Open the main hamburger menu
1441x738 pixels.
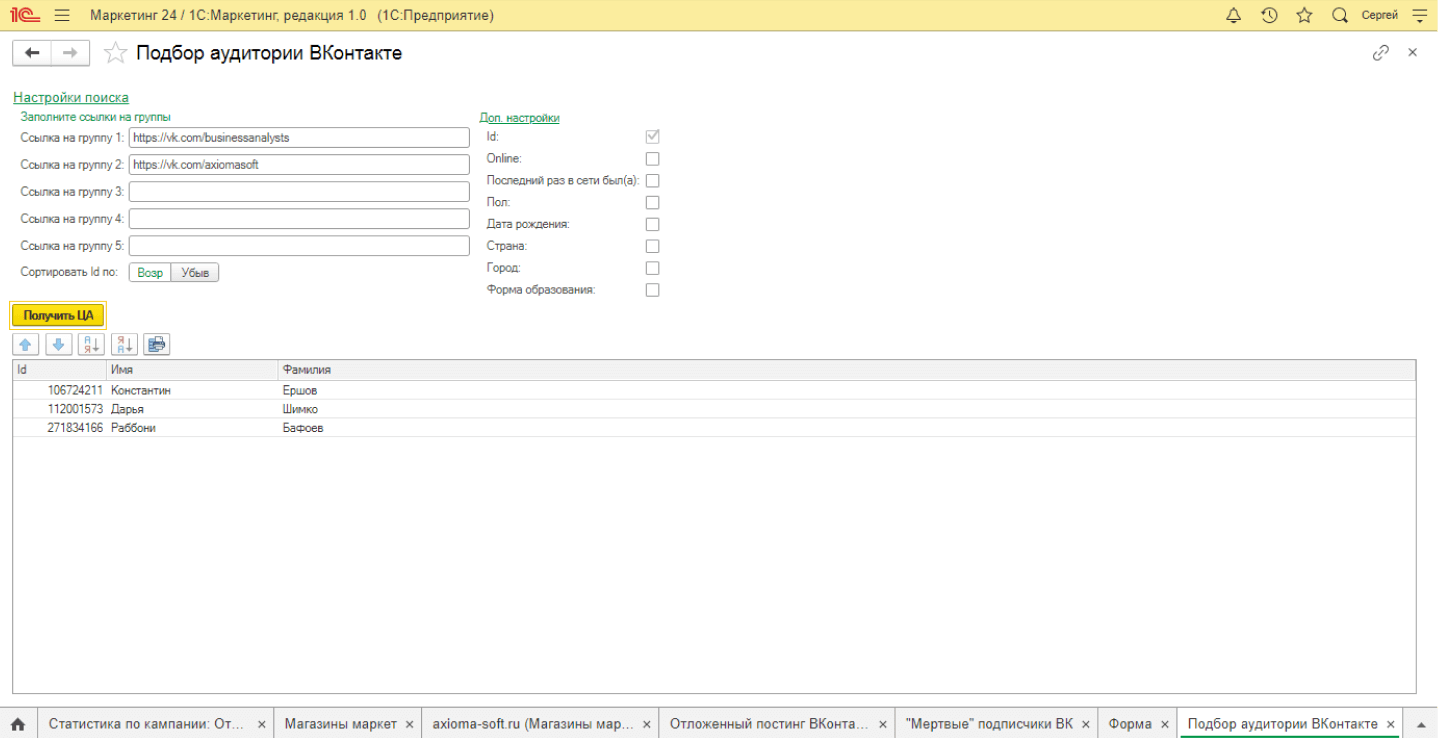coord(62,15)
